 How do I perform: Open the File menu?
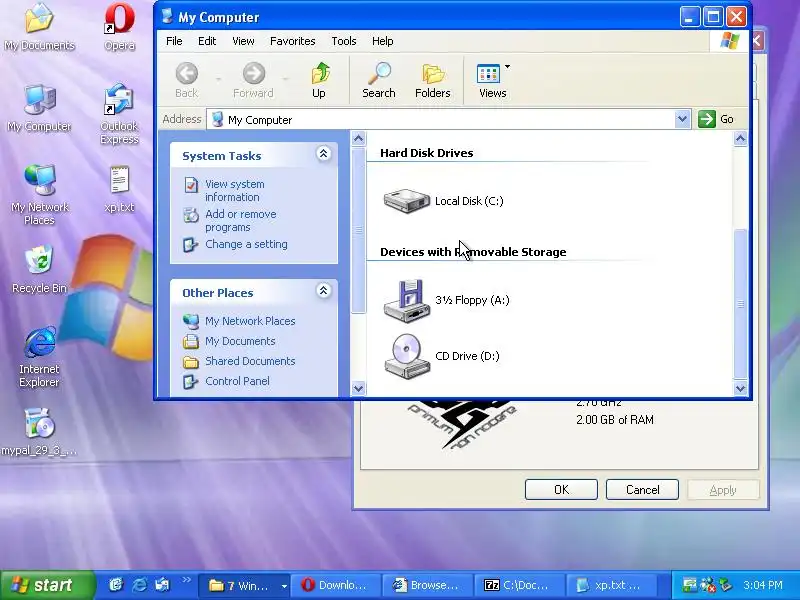pyautogui.click(x=174, y=41)
